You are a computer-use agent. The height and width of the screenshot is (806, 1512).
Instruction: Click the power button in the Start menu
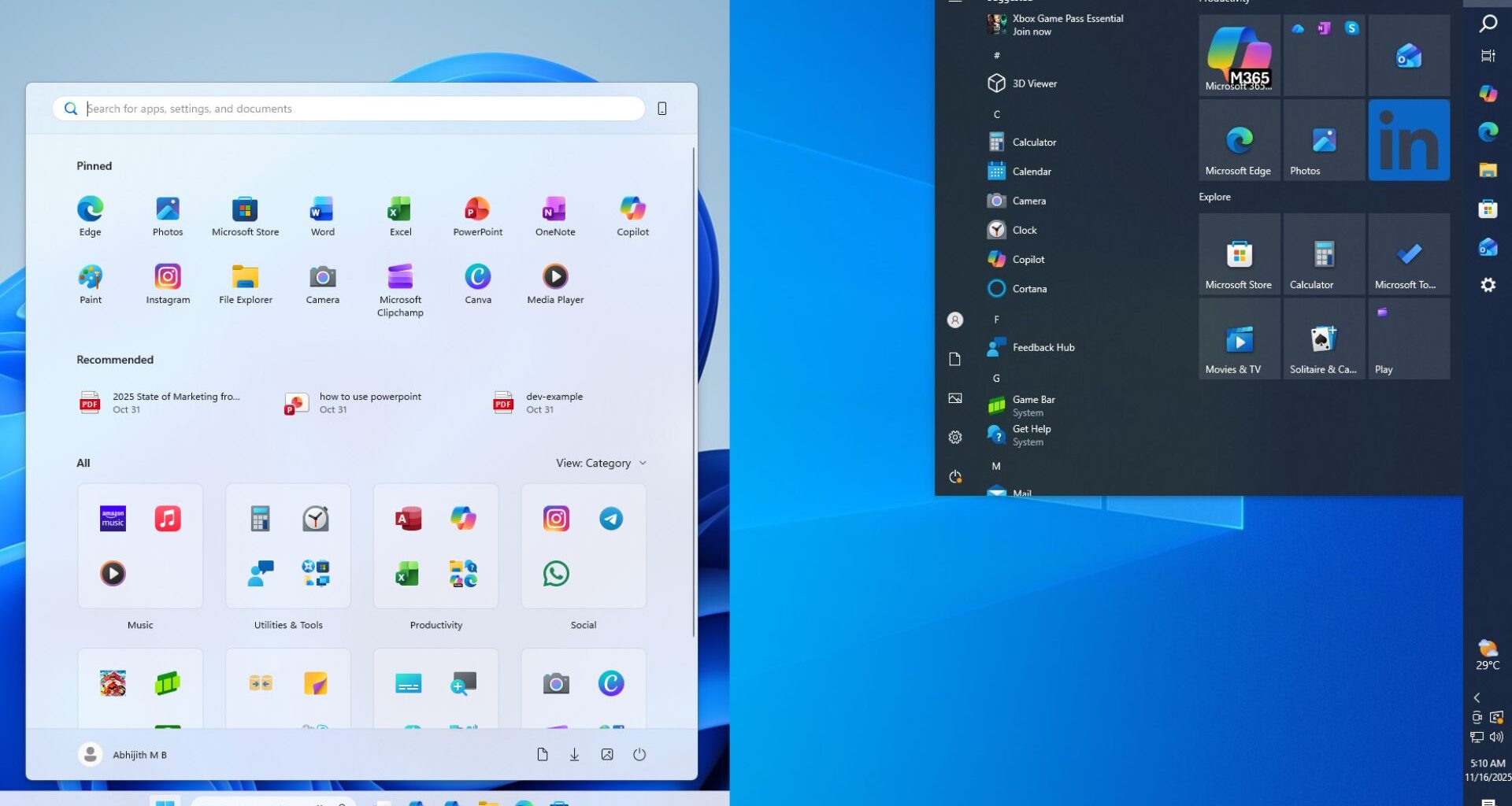tap(639, 753)
